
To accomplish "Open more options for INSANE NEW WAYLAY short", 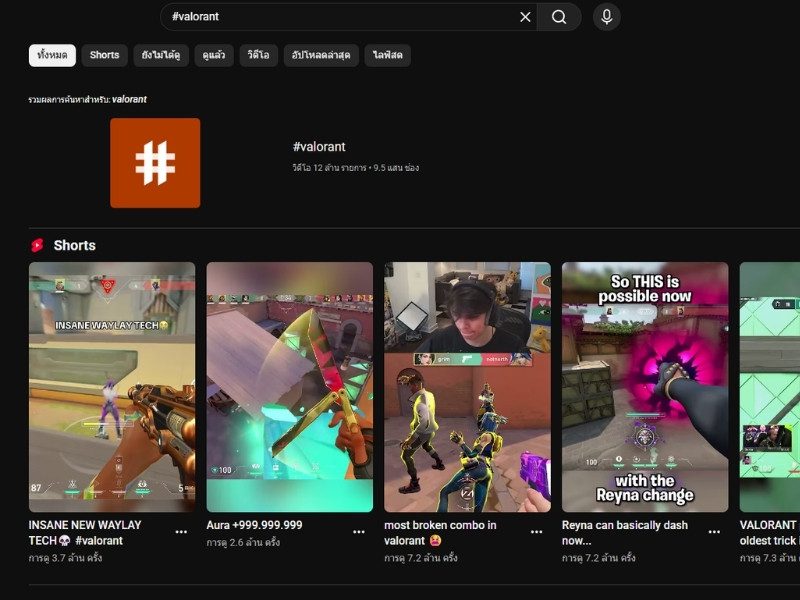I will pyautogui.click(x=181, y=532).
